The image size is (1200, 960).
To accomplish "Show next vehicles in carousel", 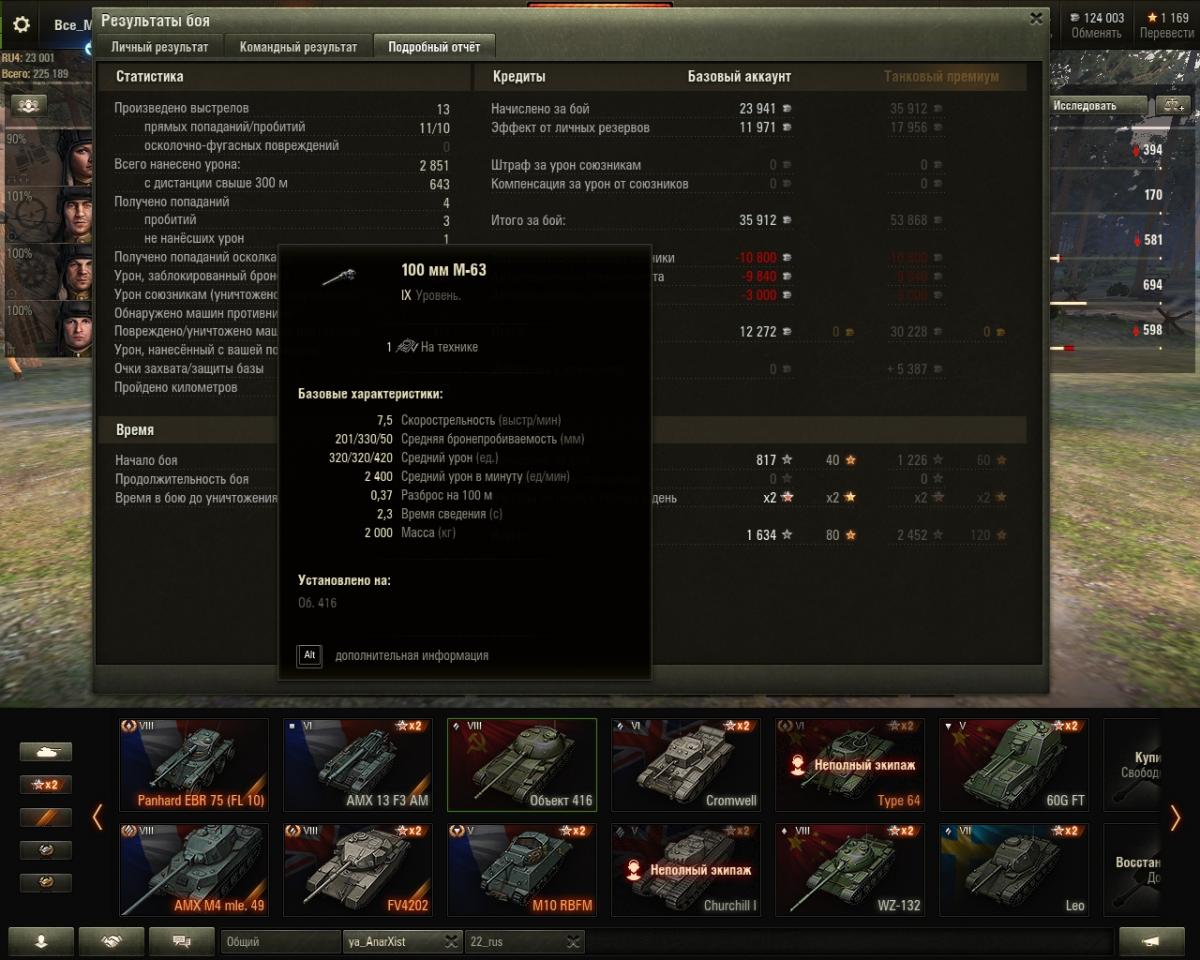I will point(1175,817).
